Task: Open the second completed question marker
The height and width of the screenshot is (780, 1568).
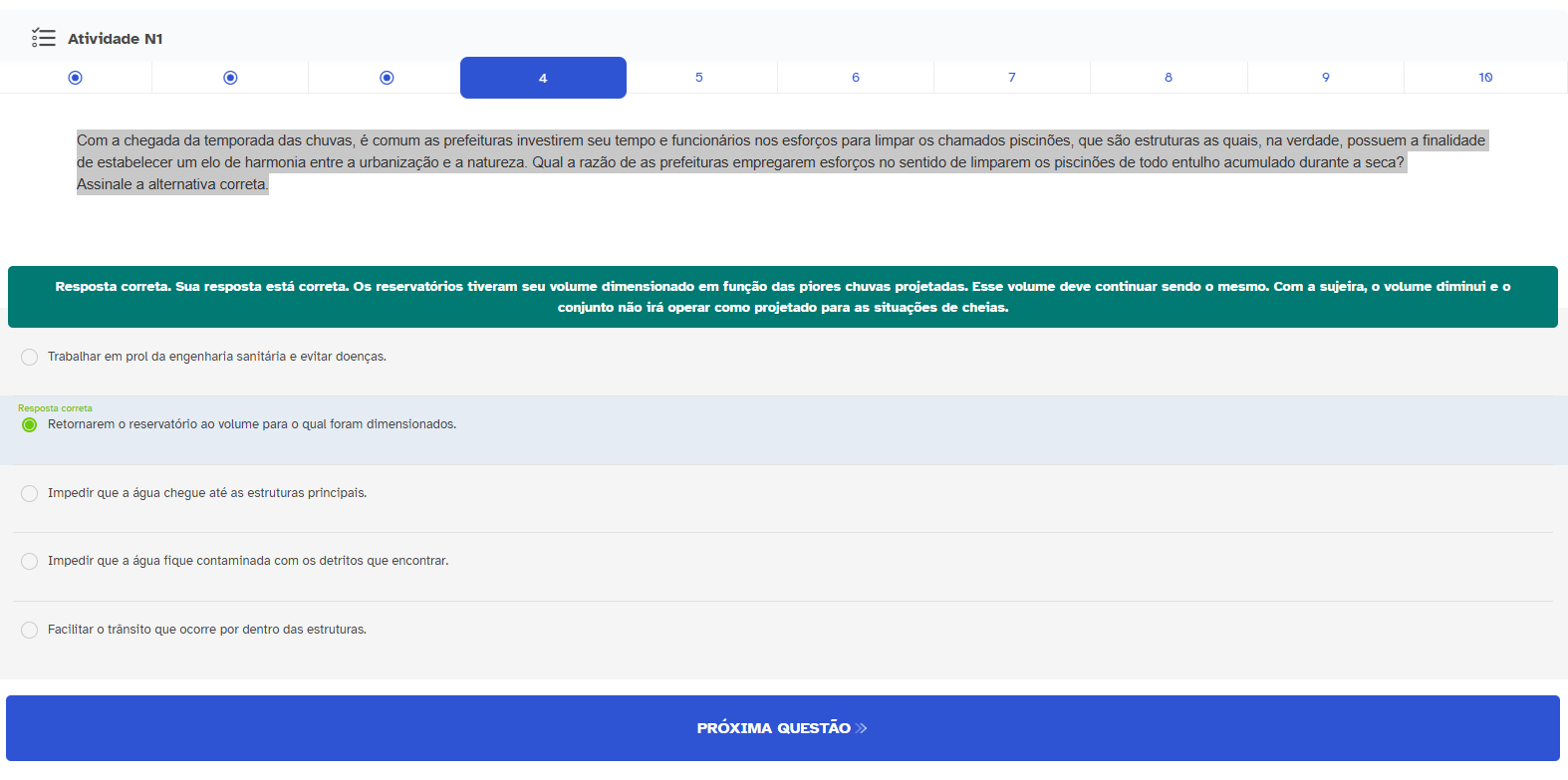Action: click(x=230, y=78)
